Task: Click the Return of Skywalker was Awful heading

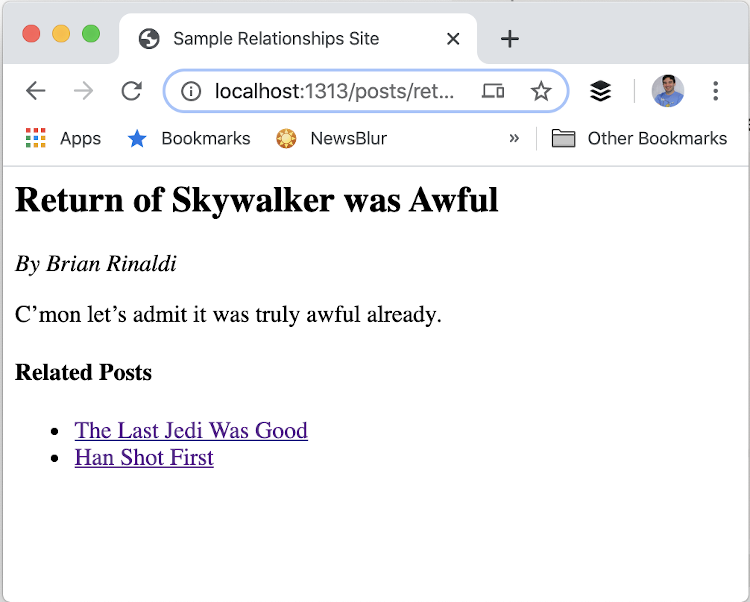Action: point(257,199)
